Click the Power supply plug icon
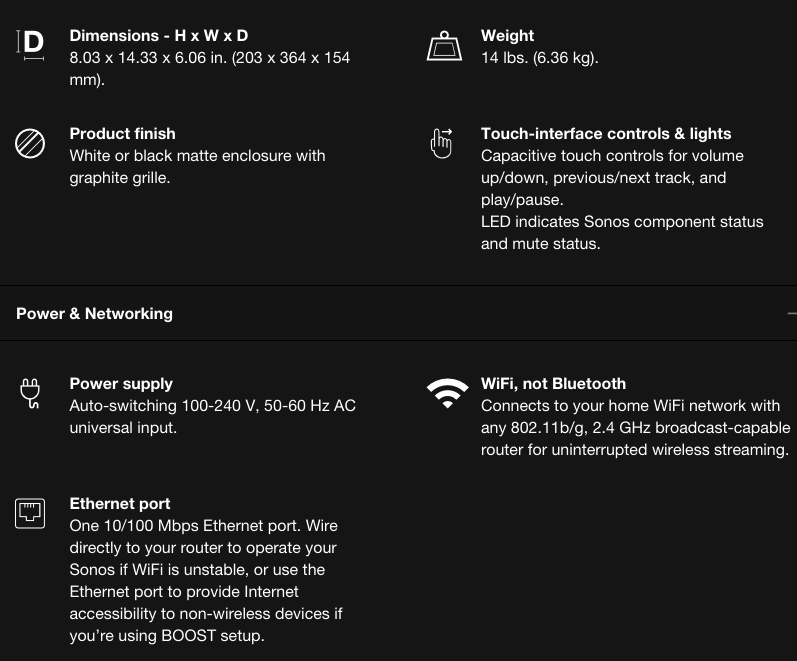797x661 pixels. coord(30,394)
